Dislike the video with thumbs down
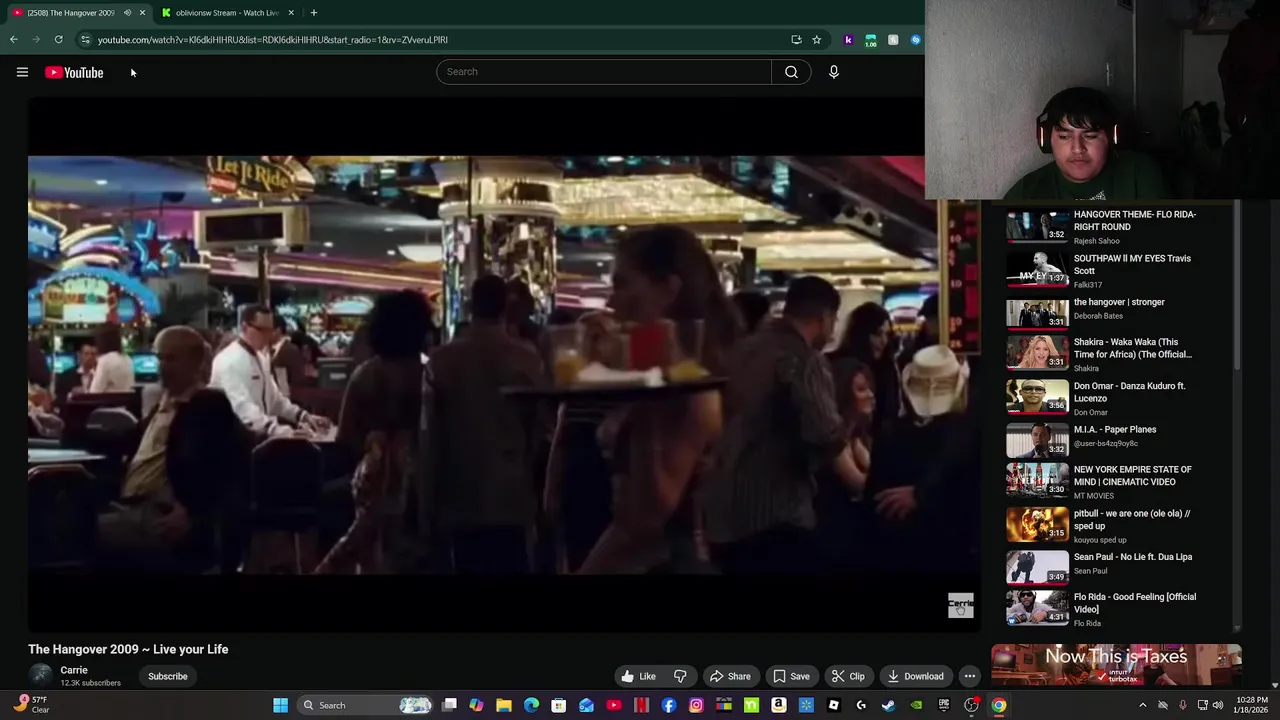Viewport: 1280px width, 720px height. 680,676
